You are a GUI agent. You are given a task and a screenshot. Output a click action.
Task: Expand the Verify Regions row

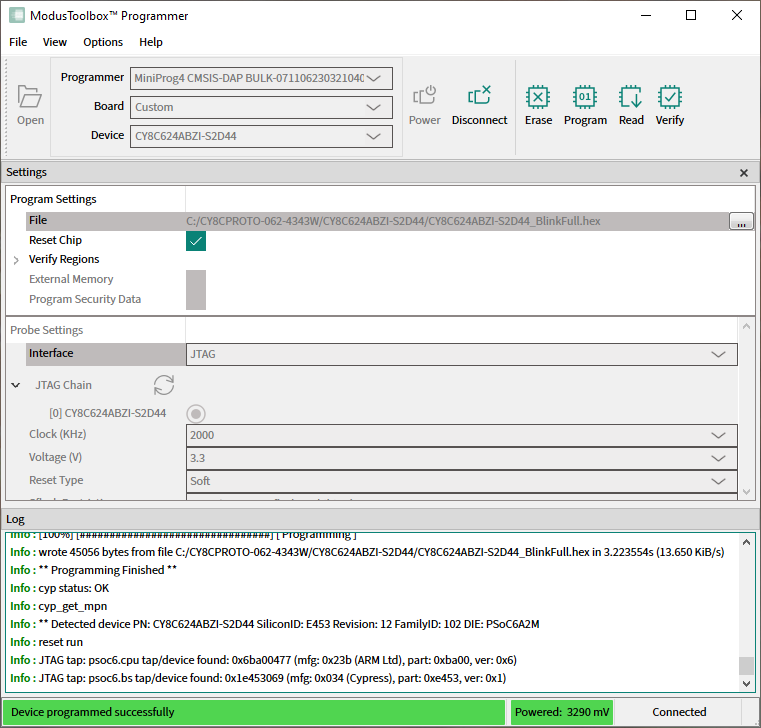point(16,260)
